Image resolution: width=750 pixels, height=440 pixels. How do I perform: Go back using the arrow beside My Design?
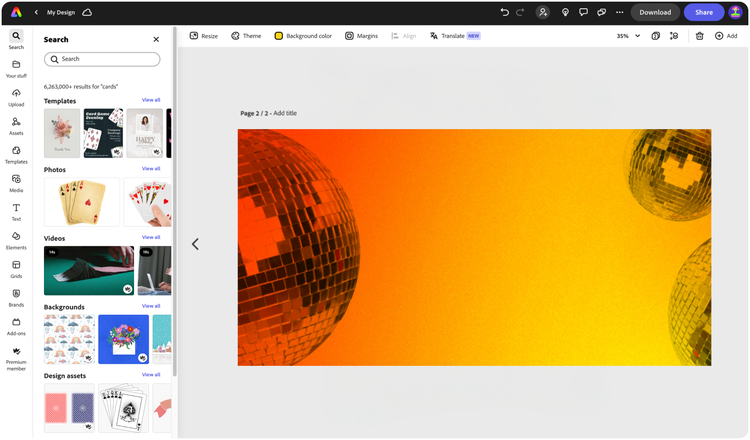(x=36, y=12)
